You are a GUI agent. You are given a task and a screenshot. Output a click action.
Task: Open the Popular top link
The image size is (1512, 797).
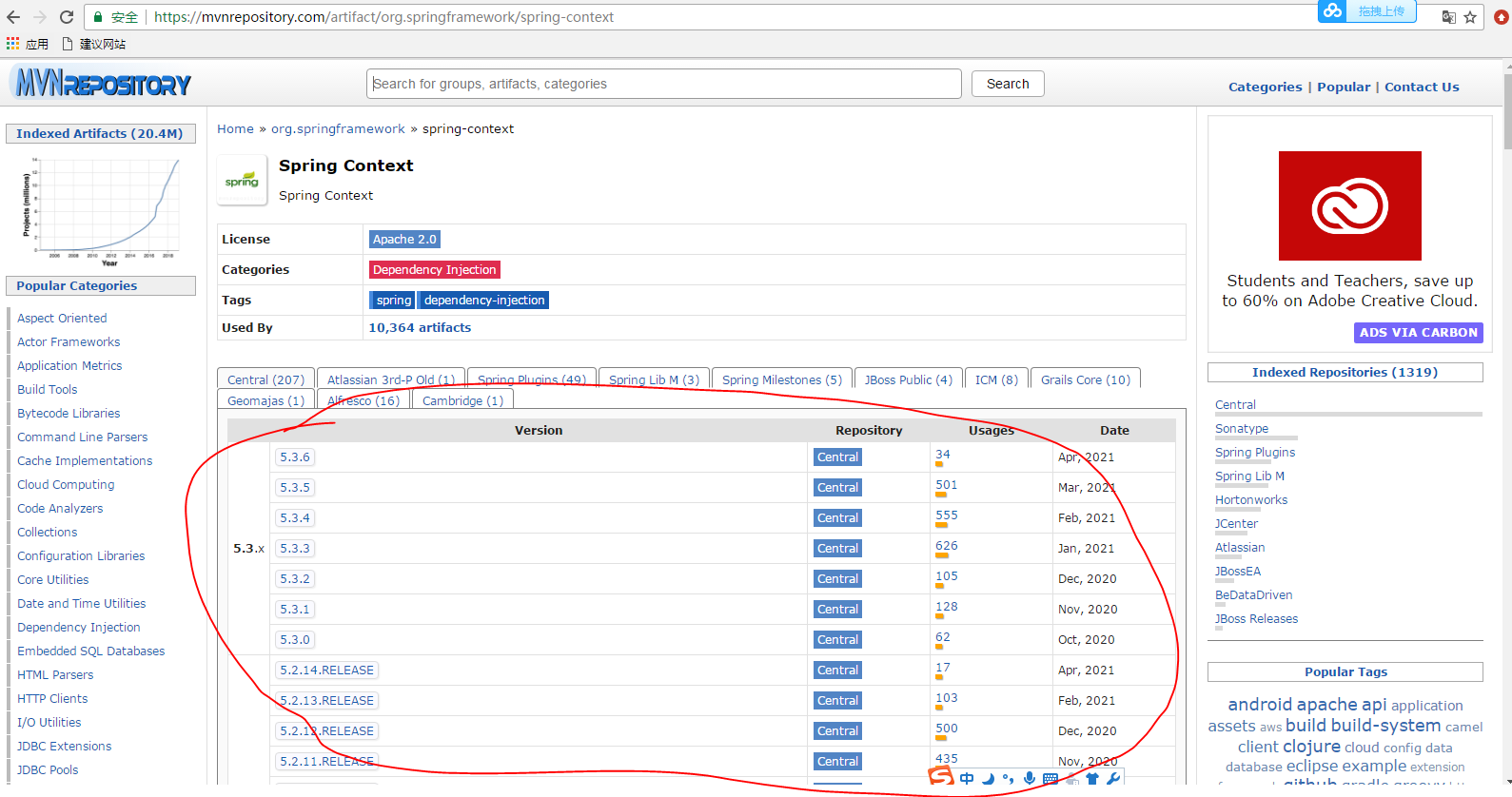click(x=1344, y=87)
